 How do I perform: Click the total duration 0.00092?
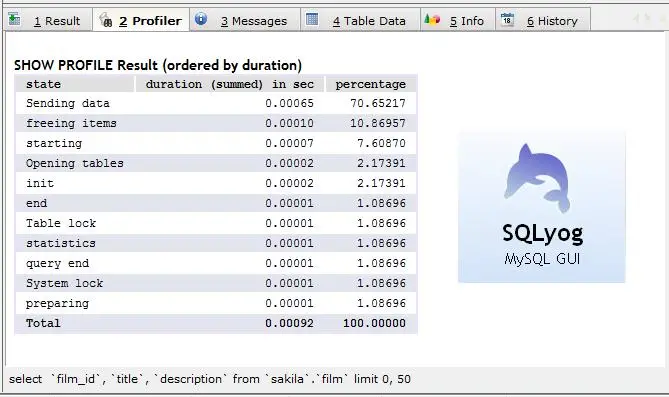[x=289, y=323]
